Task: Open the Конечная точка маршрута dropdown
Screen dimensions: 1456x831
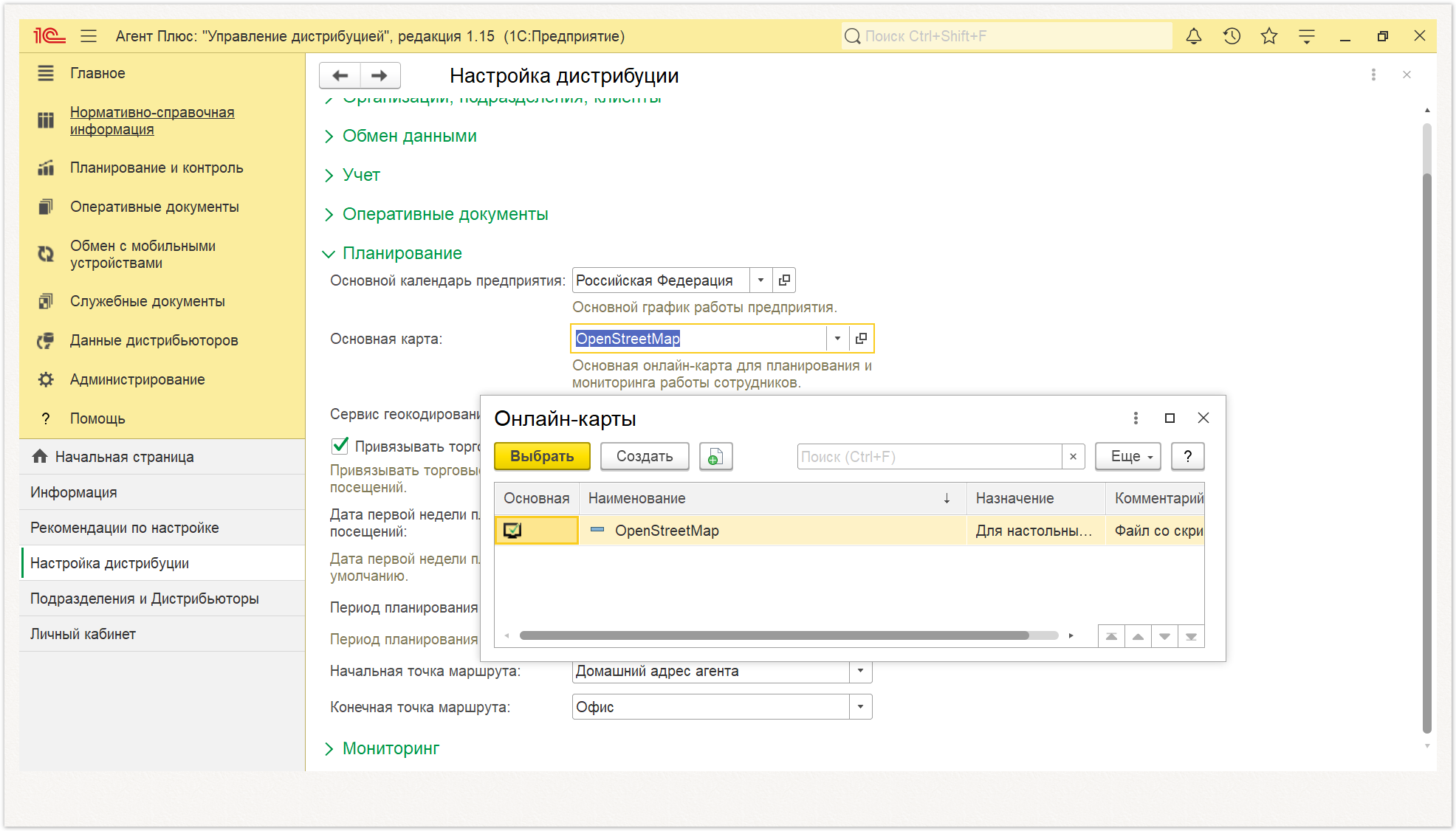Action: [860, 707]
